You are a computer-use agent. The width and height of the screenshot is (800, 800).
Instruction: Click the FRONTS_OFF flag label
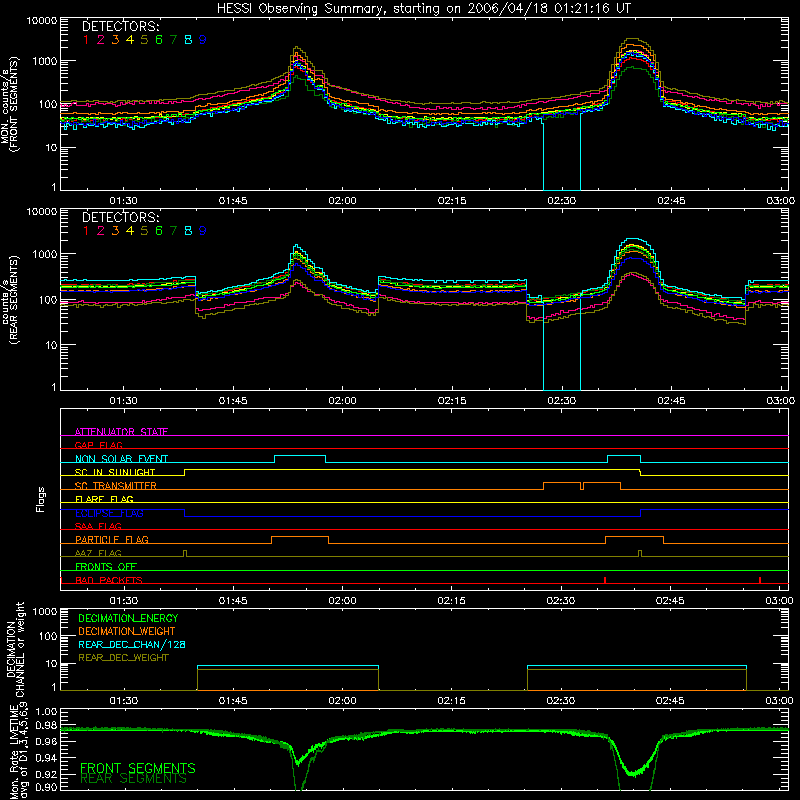click(x=106, y=567)
